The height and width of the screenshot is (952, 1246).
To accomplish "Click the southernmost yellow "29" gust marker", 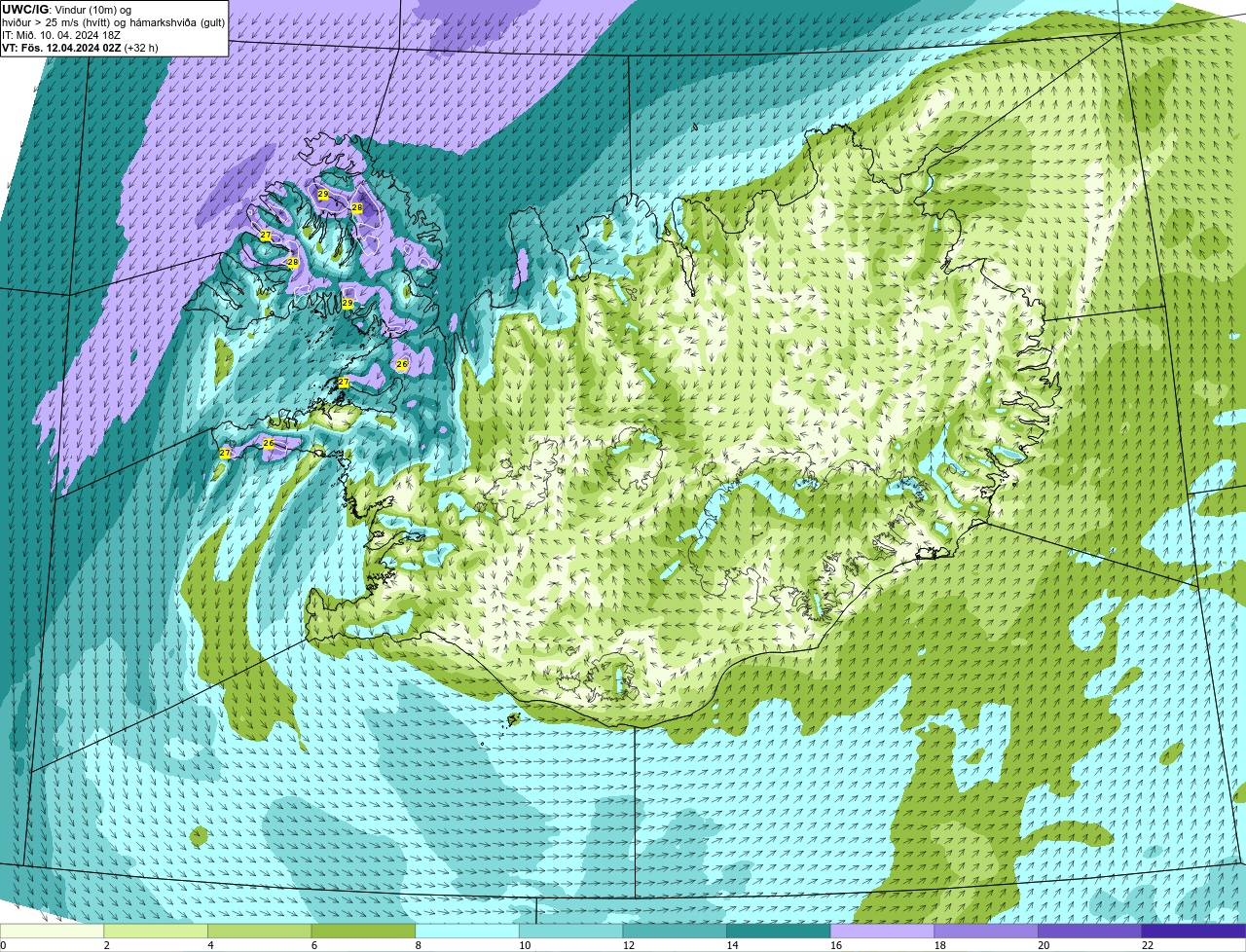I will (x=348, y=304).
